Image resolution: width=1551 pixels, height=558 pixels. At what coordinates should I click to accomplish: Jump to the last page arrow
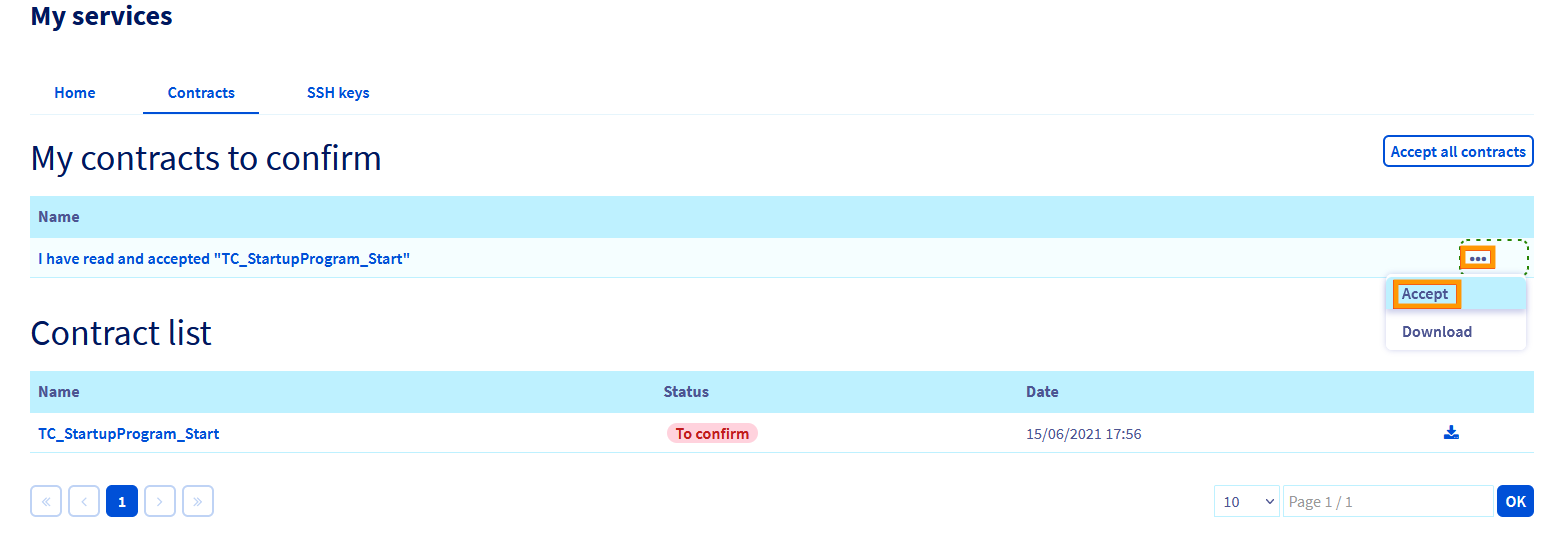[x=198, y=502]
